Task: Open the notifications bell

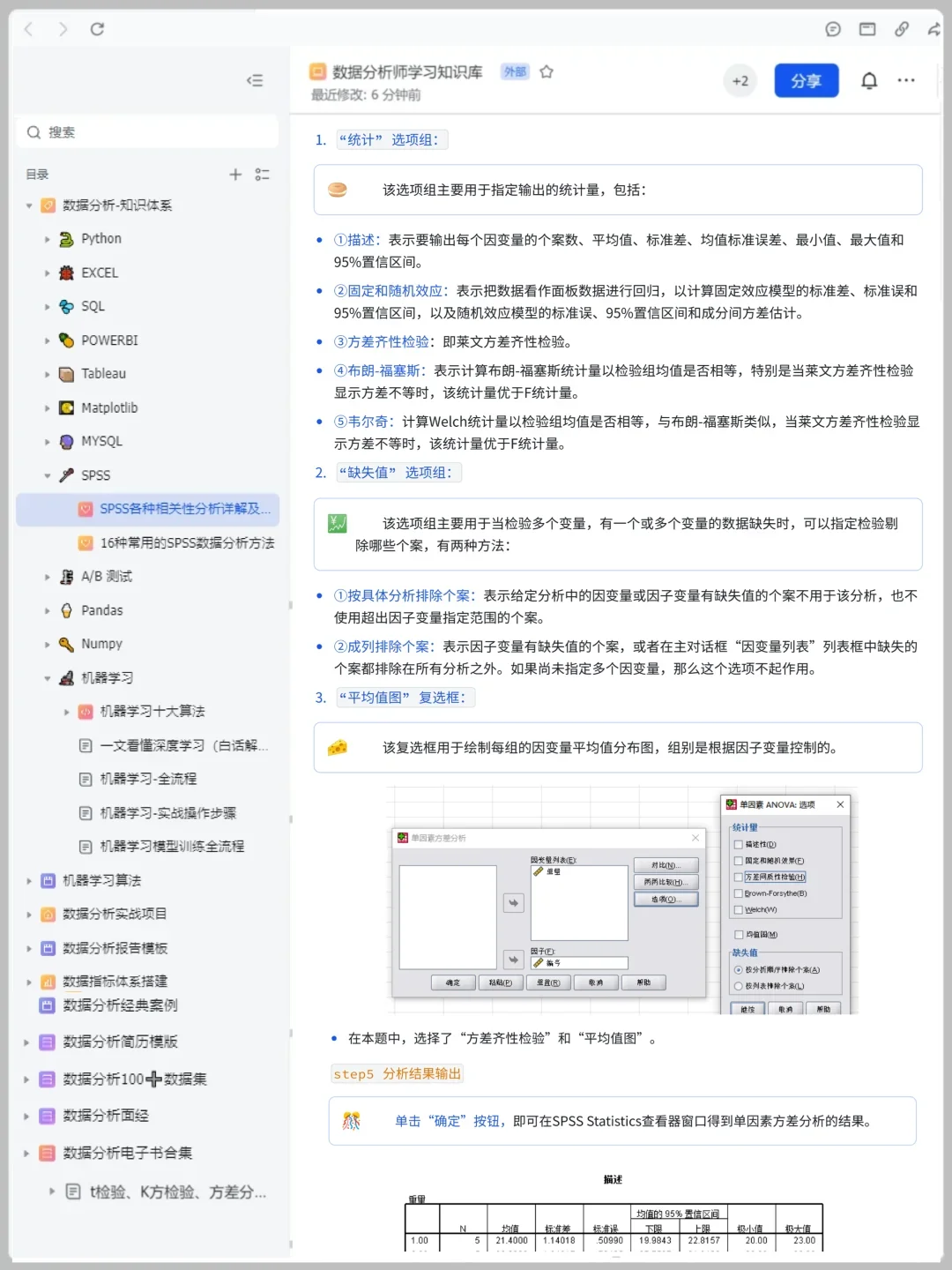Action: pyautogui.click(x=868, y=80)
